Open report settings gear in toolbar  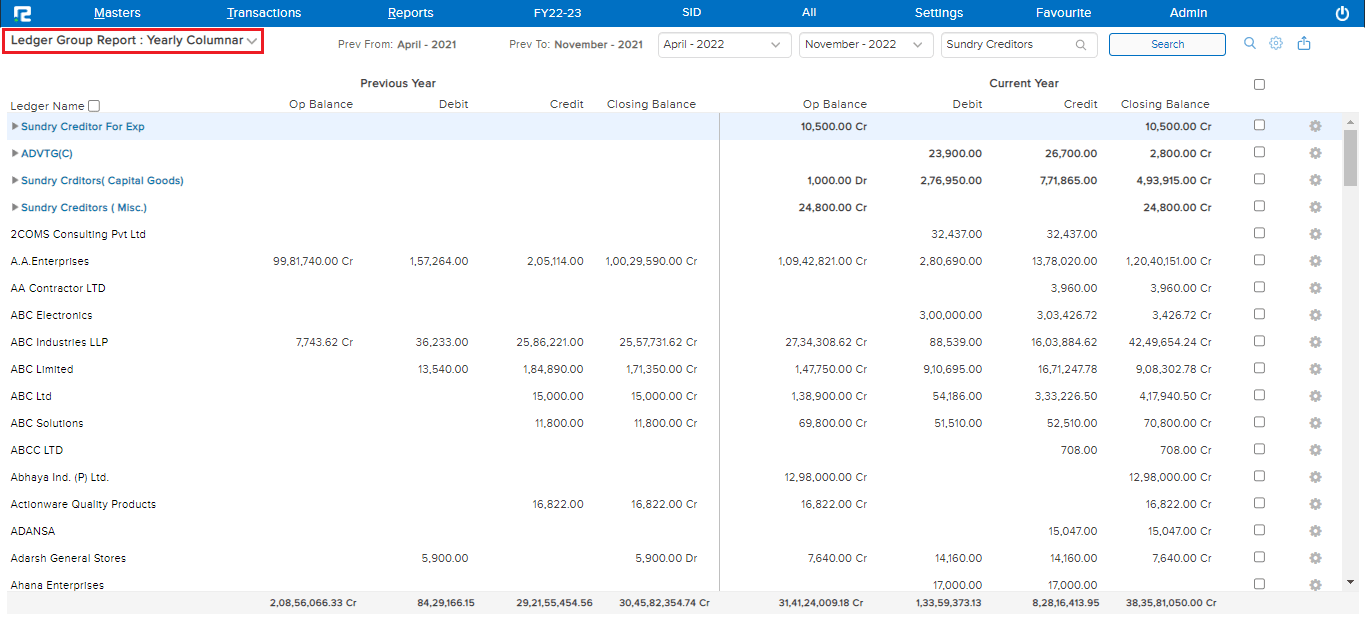point(1276,43)
